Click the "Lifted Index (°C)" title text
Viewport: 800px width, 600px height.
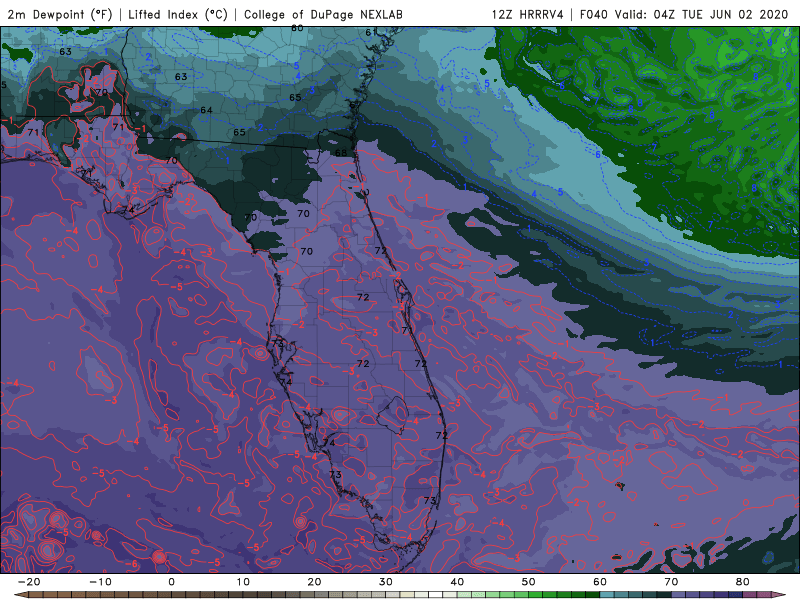[x=178, y=14]
